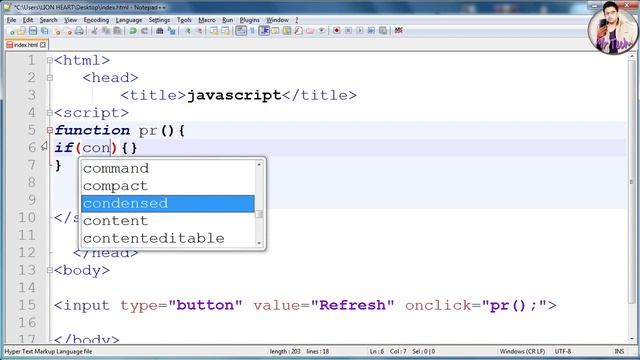Open the File menu
Image resolution: width=640 pixels, height=360 pixels.
(x=11, y=20)
